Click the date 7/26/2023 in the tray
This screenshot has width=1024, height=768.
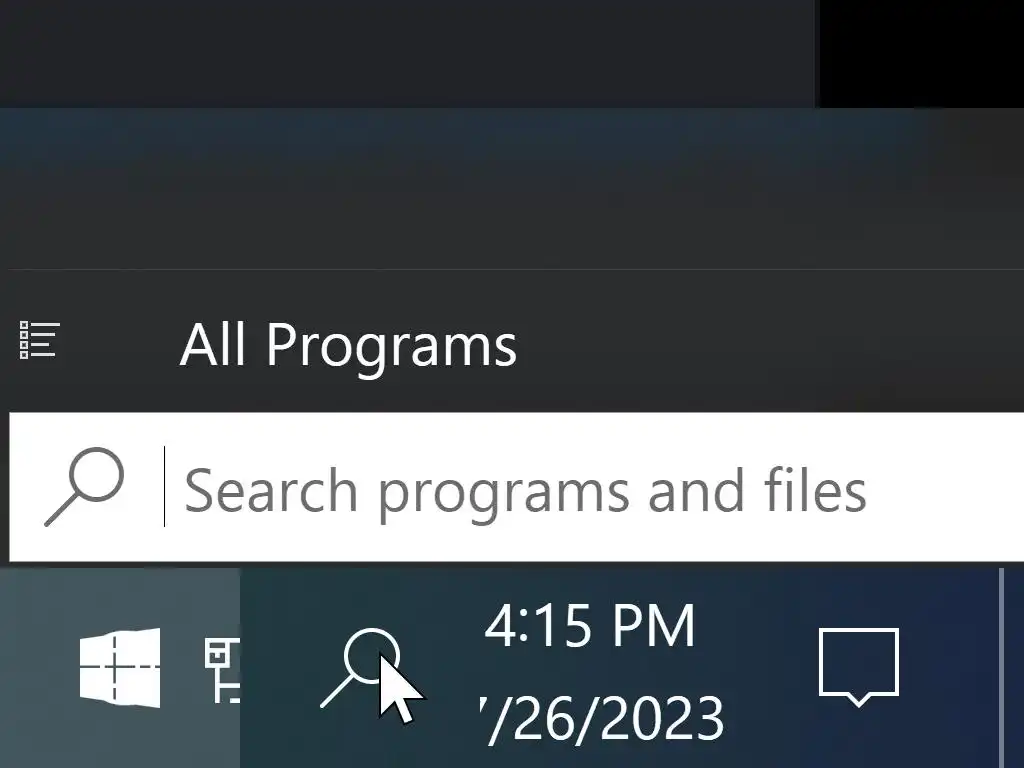[601, 718]
